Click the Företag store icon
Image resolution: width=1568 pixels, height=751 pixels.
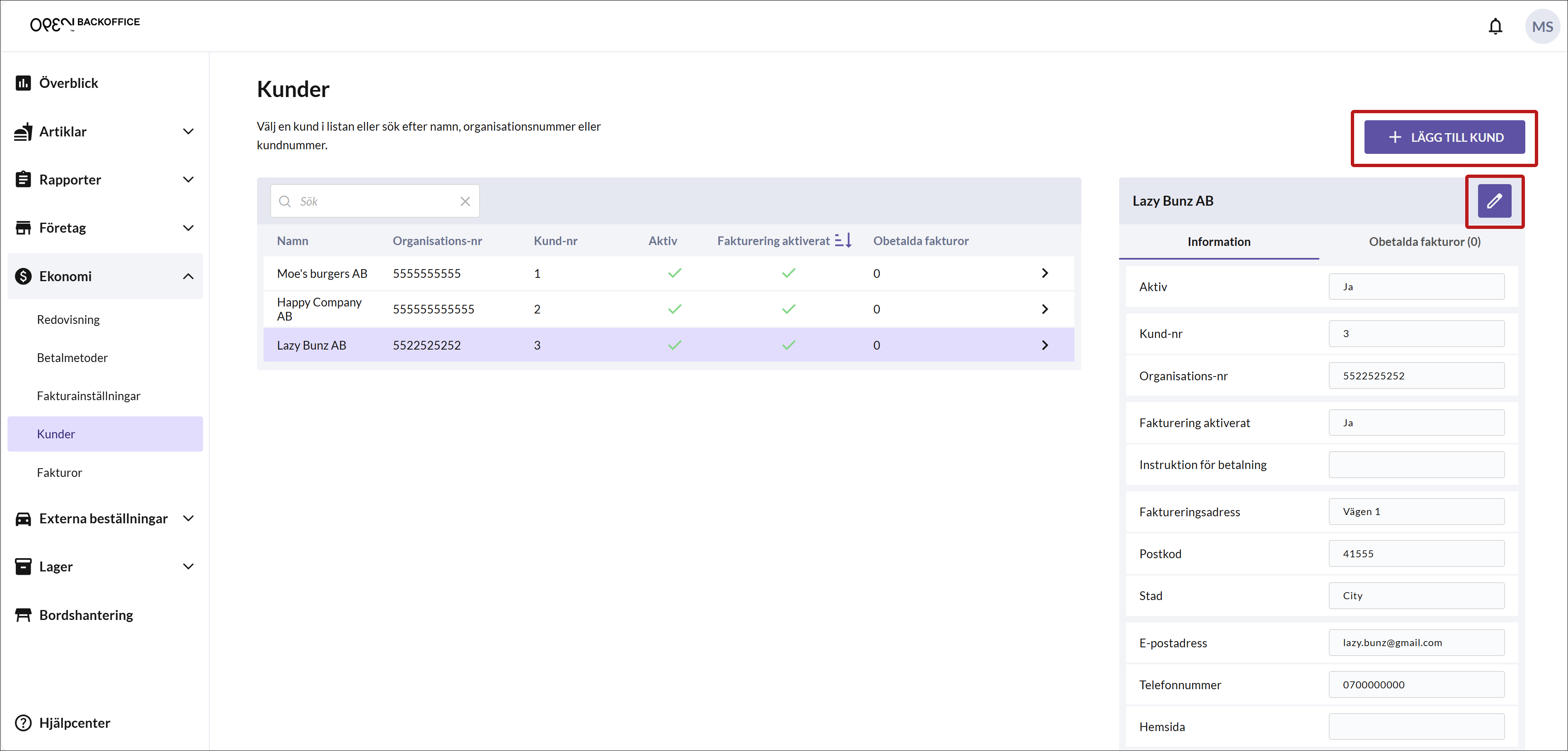[23, 228]
